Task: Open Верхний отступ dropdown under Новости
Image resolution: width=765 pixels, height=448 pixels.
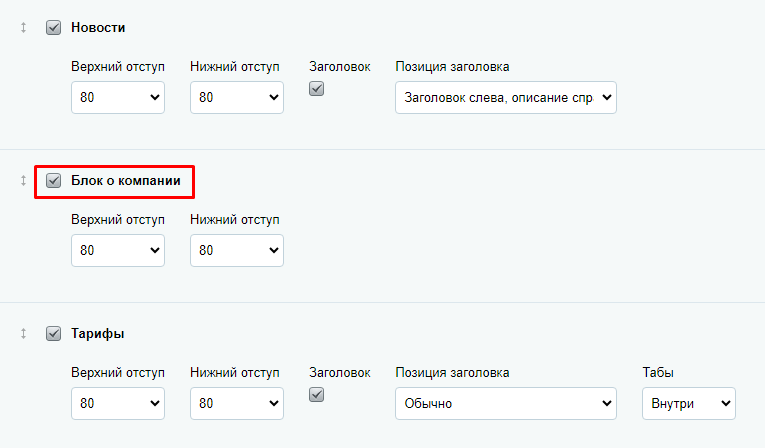Action: (x=118, y=98)
